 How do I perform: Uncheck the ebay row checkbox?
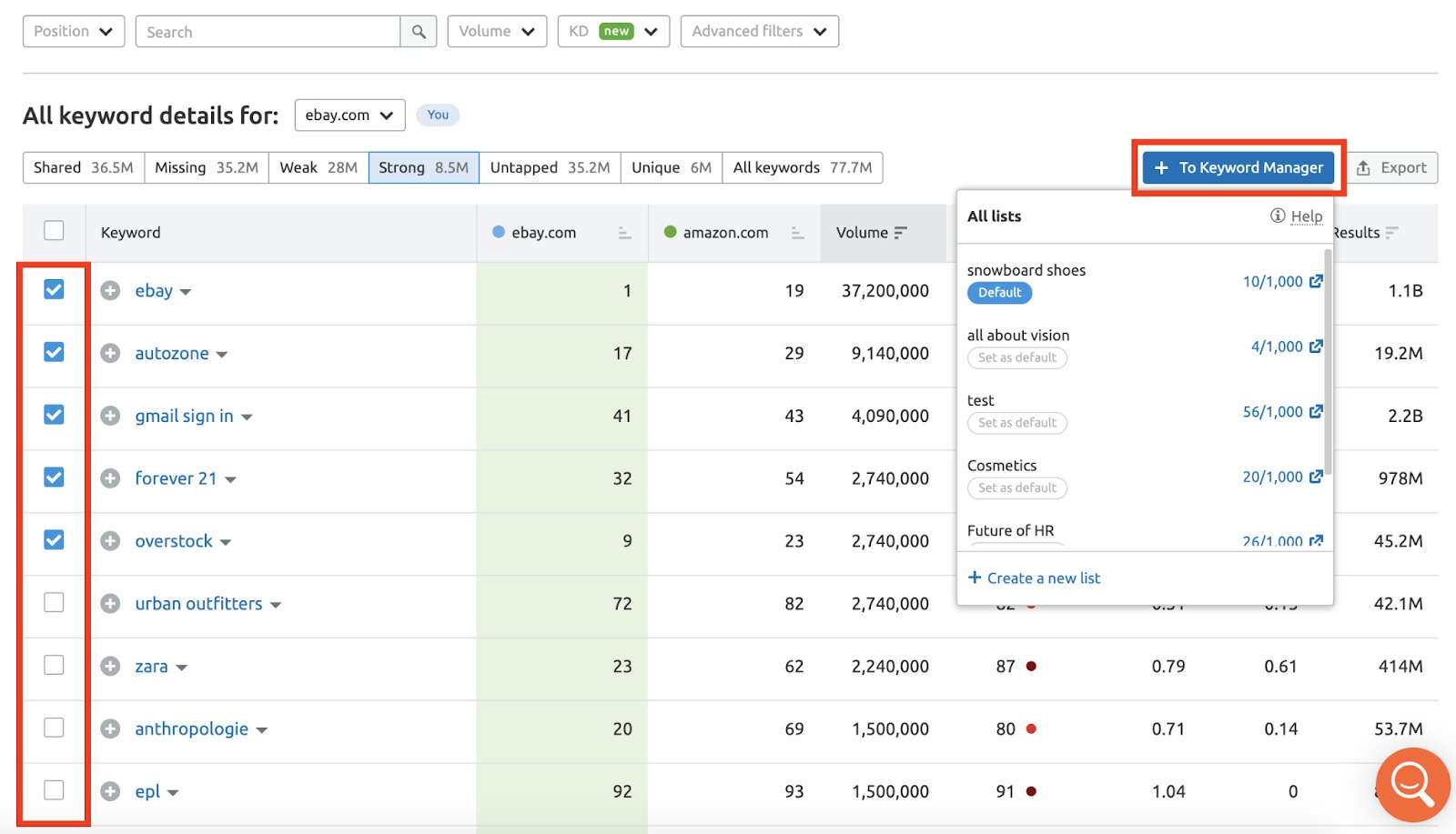pyautogui.click(x=54, y=290)
